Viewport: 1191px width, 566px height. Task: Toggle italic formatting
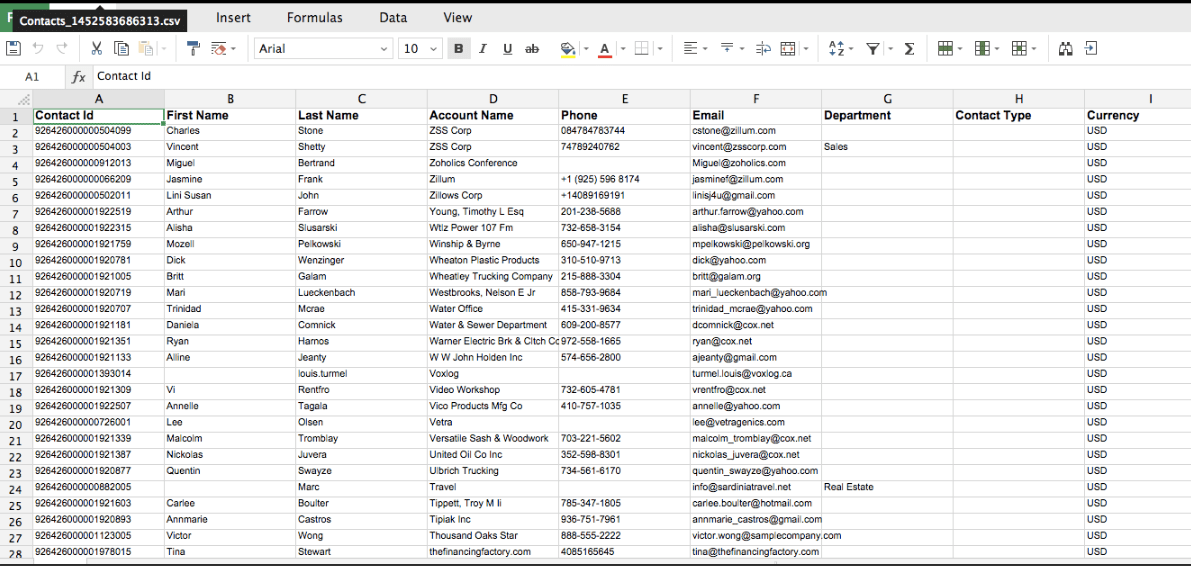click(x=483, y=48)
